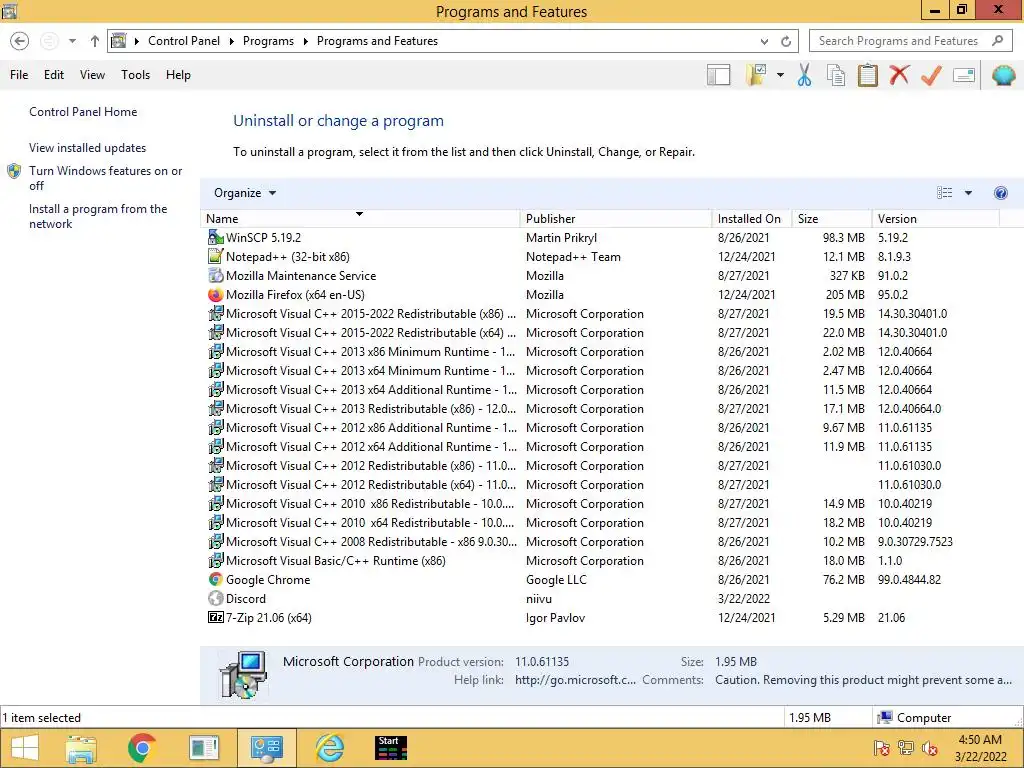Open the Tools menu

click(135, 75)
